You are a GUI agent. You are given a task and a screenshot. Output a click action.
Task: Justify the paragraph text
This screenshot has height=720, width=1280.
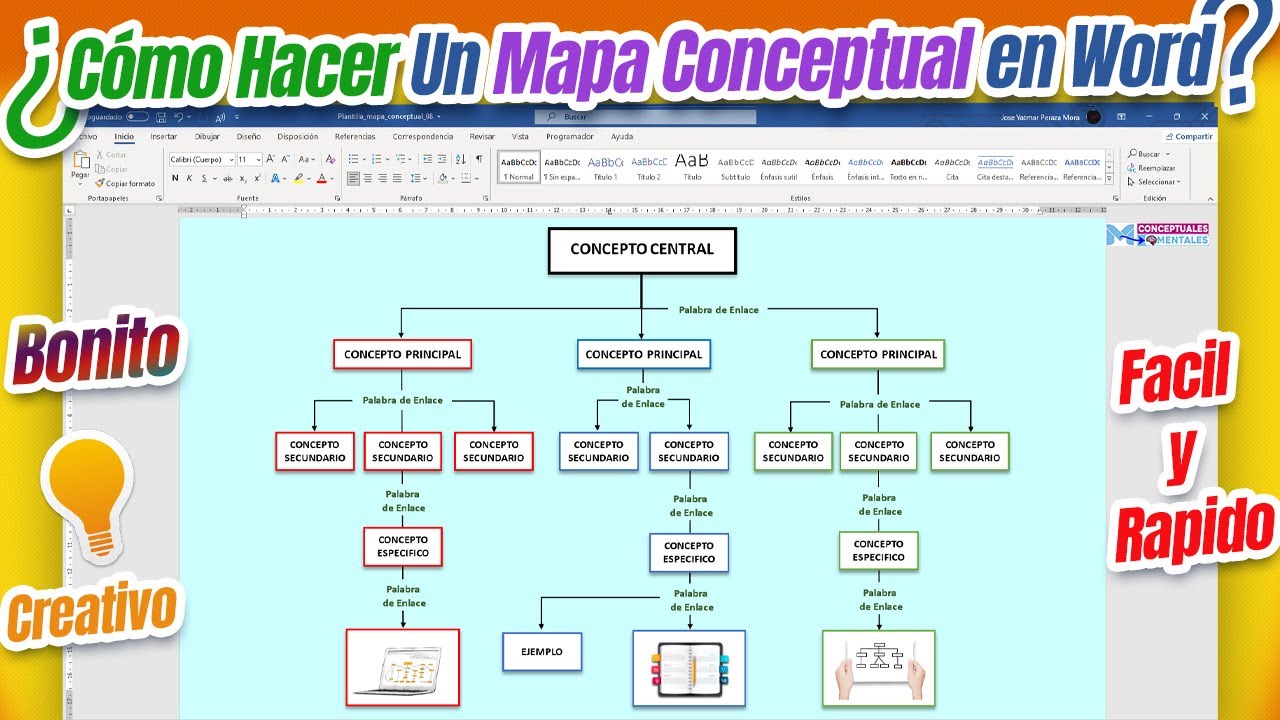(397, 178)
